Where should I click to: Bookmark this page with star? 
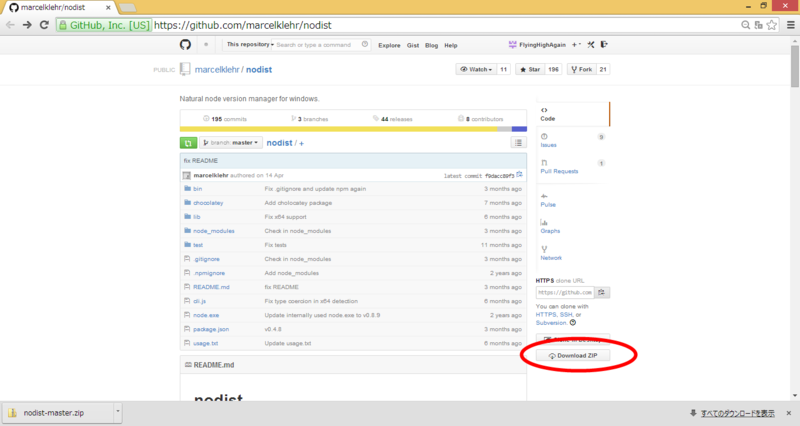click(x=772, y=25)
